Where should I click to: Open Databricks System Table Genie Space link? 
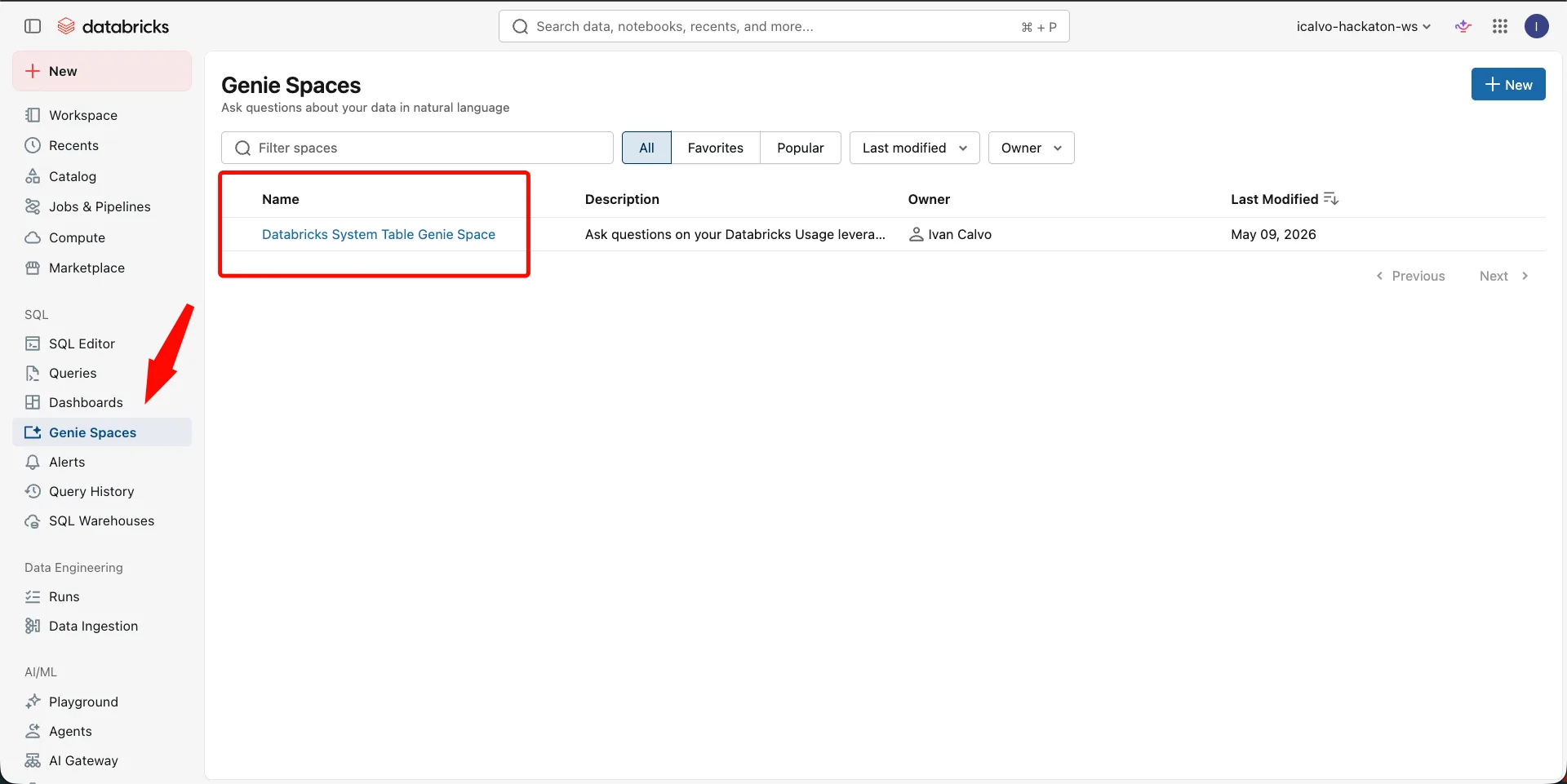[x=379, y=234]
